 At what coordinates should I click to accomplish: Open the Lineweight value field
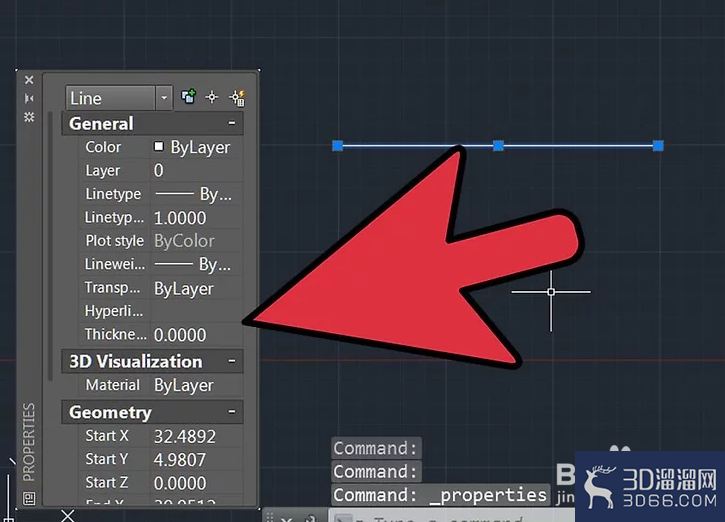(x=197, y=264)
